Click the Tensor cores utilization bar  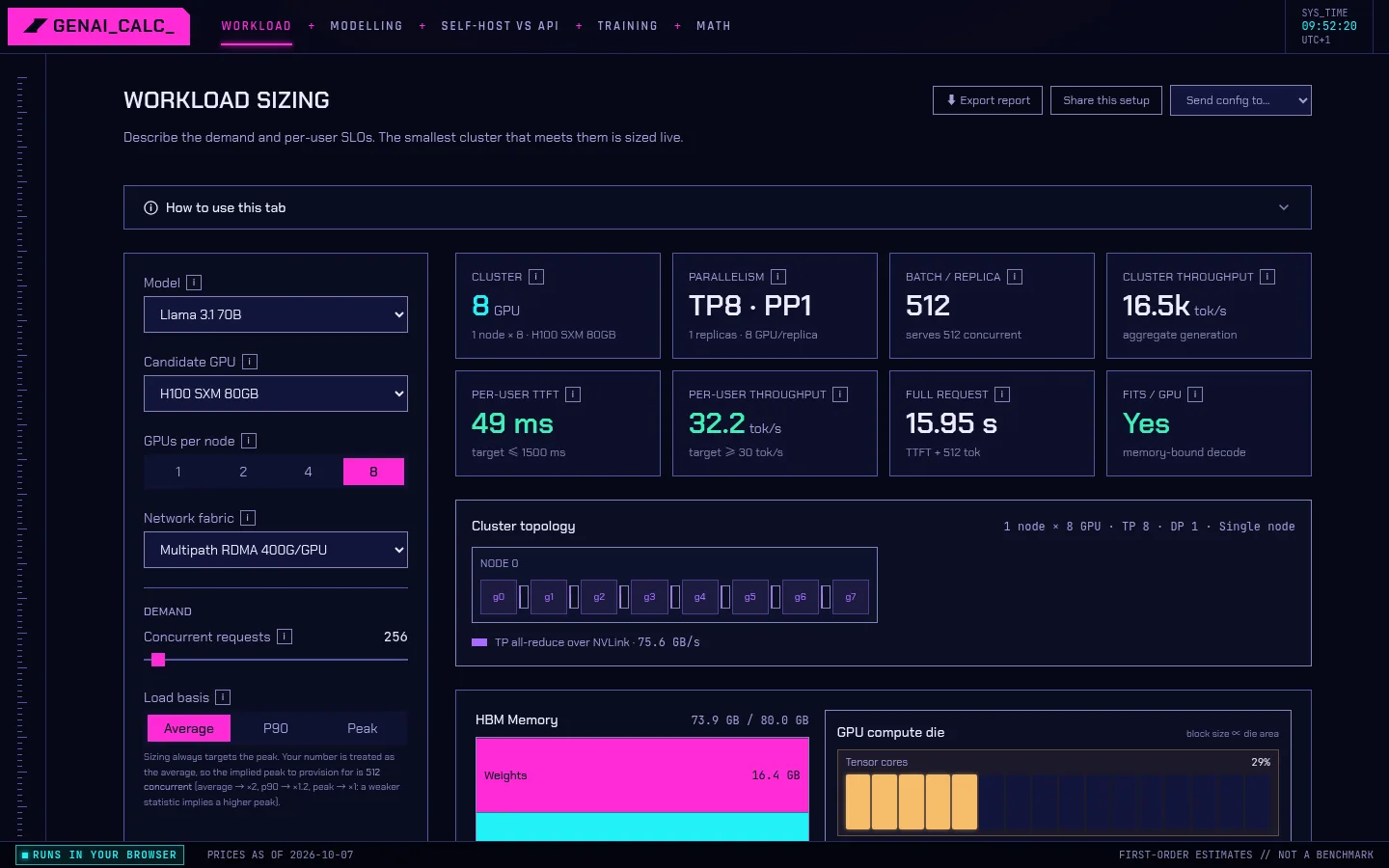1058,801
